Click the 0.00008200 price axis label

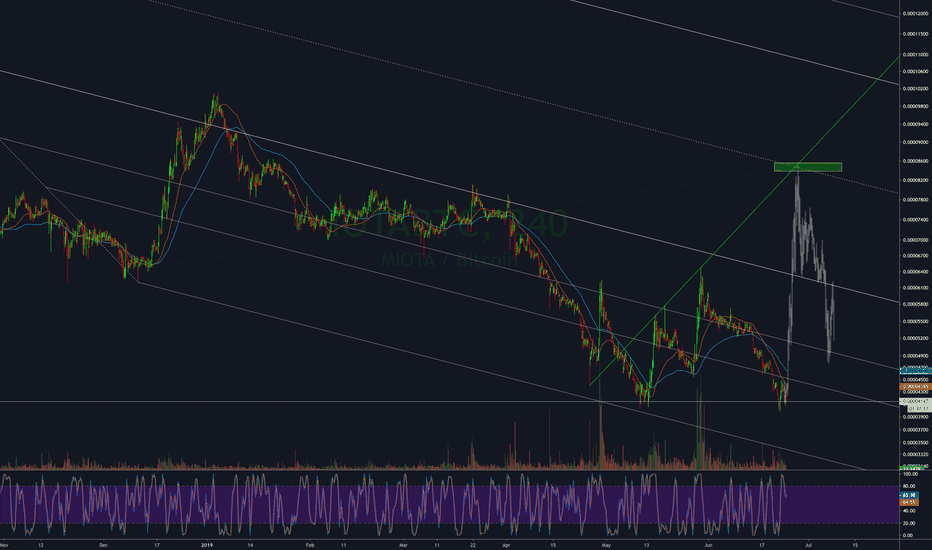click(917, 180)
